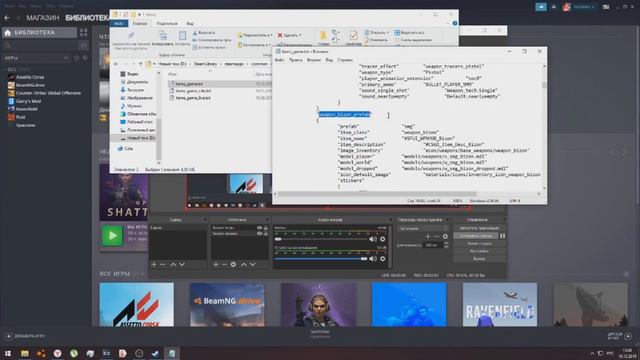
Task: Add transition with plus in OBS Transitions panel
Action: click(x=428, y=236)
